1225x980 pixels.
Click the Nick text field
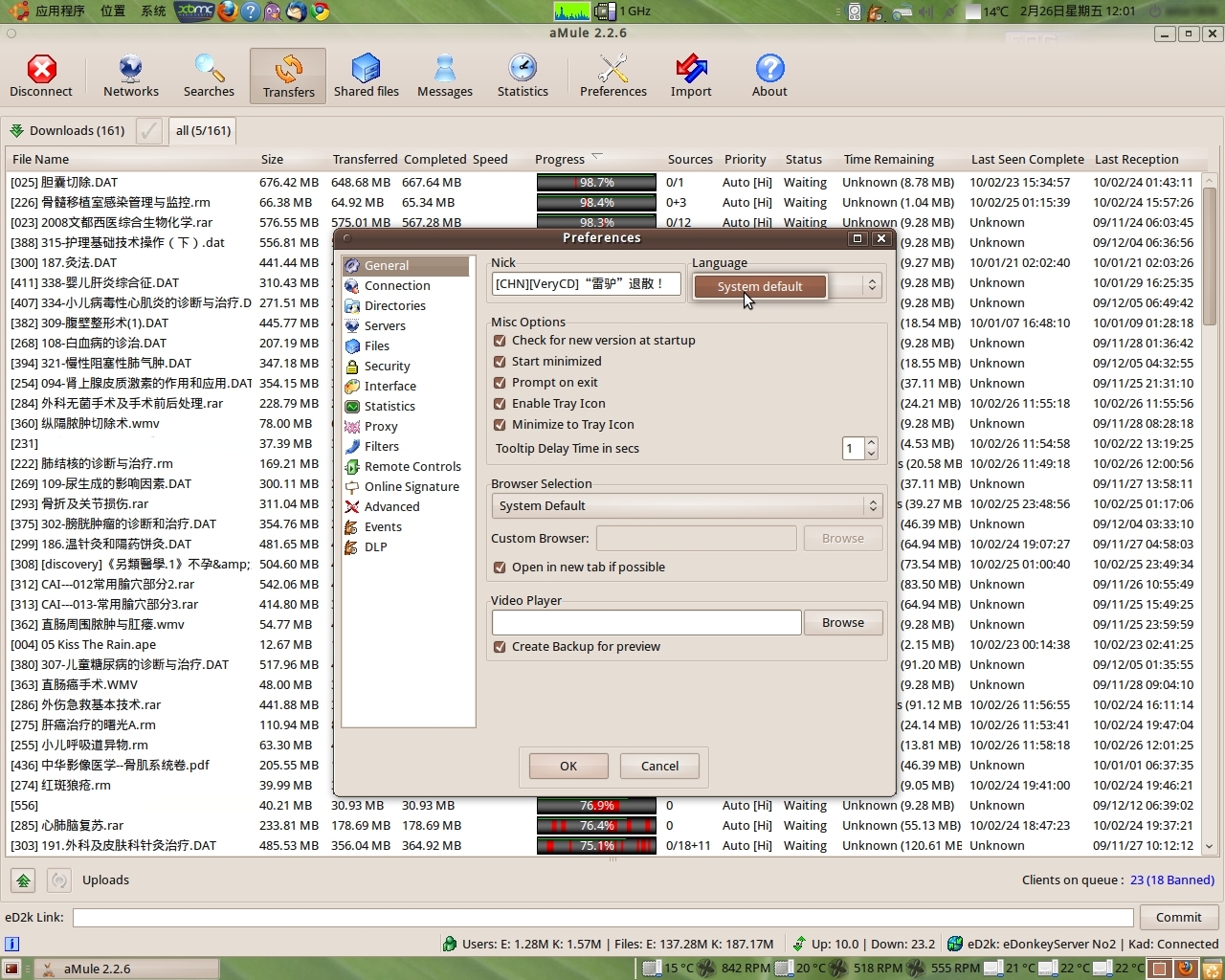pyautogui.click(x=586, y=283)
